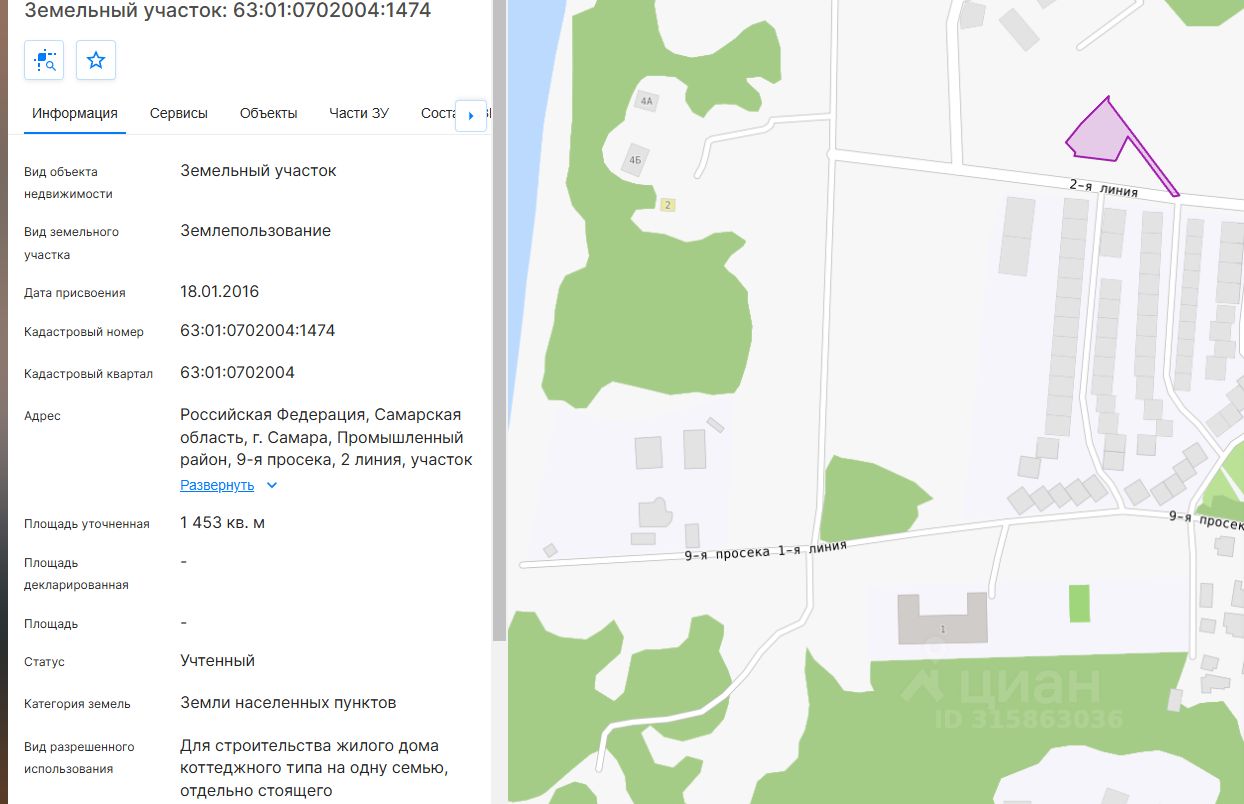
Task: Select the Части ЗУ tab
Action: 359,113
